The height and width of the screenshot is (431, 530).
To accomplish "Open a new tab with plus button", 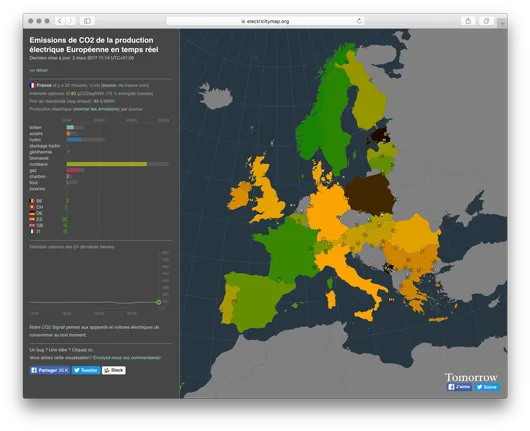I will click(502, 23).
